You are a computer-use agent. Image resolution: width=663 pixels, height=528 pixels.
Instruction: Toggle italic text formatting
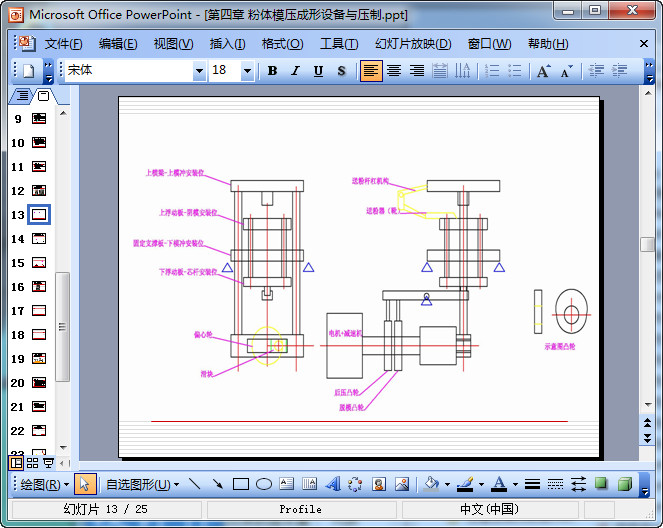point(295,71)
